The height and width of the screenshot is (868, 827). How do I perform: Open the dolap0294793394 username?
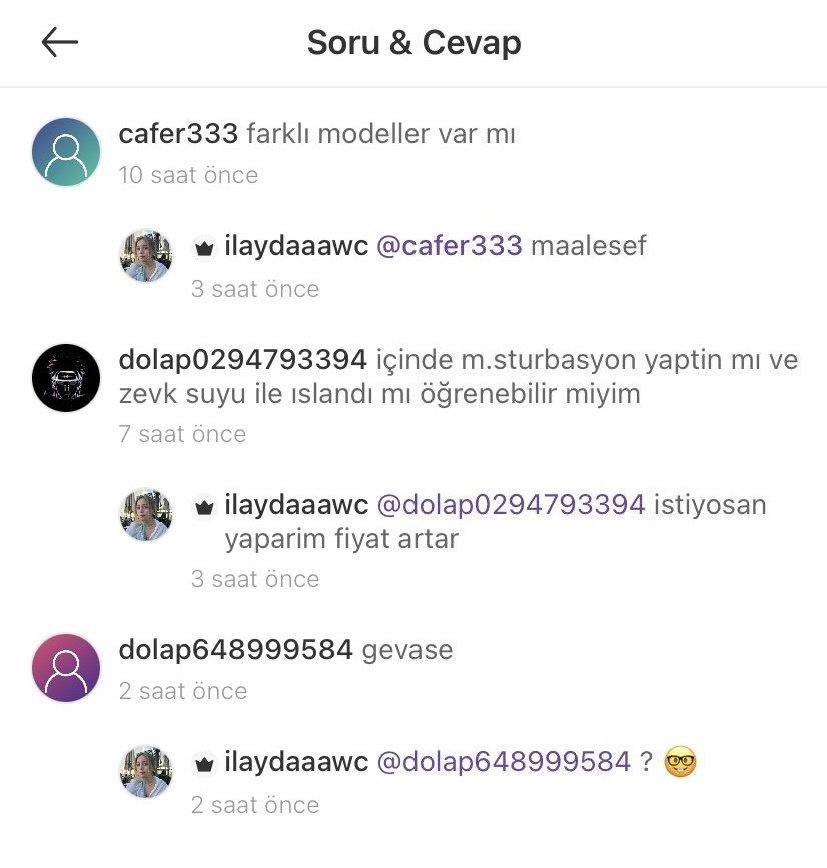click(242, 360)
